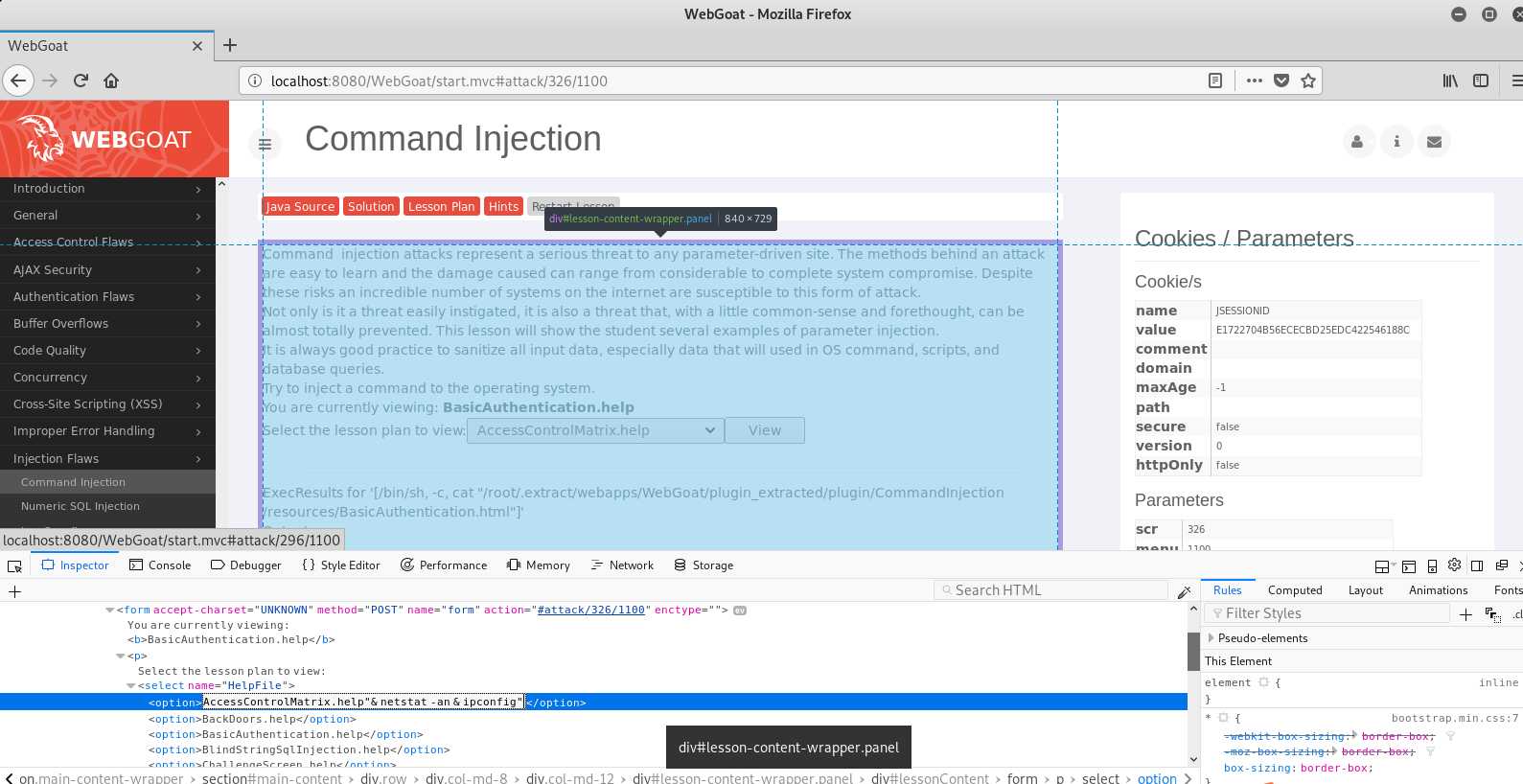Enable responsive design mode

point(1432,565)
